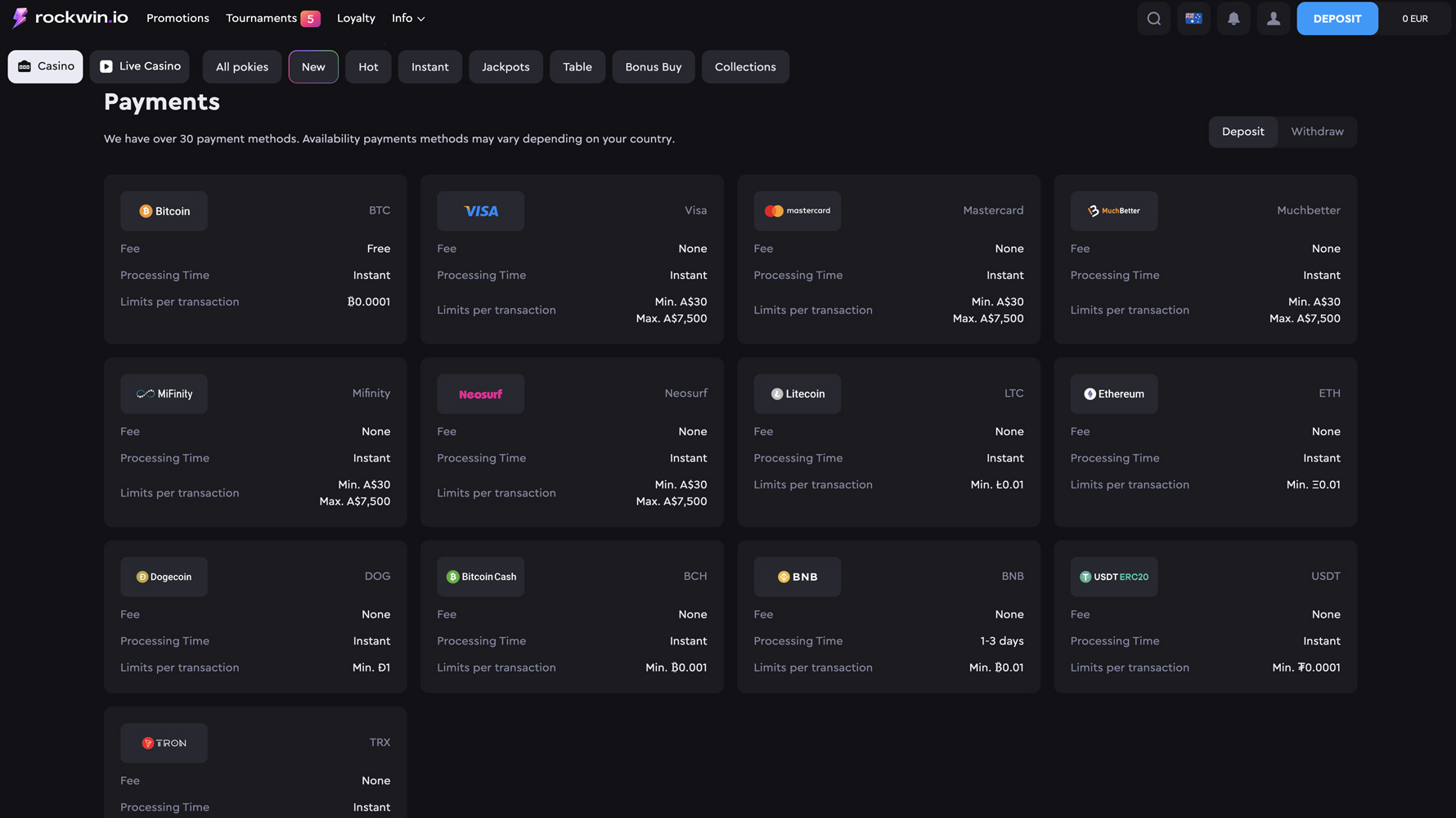Click the rockwin.io logo
The image size is (1456, 818).
click(x=70, y=18)
